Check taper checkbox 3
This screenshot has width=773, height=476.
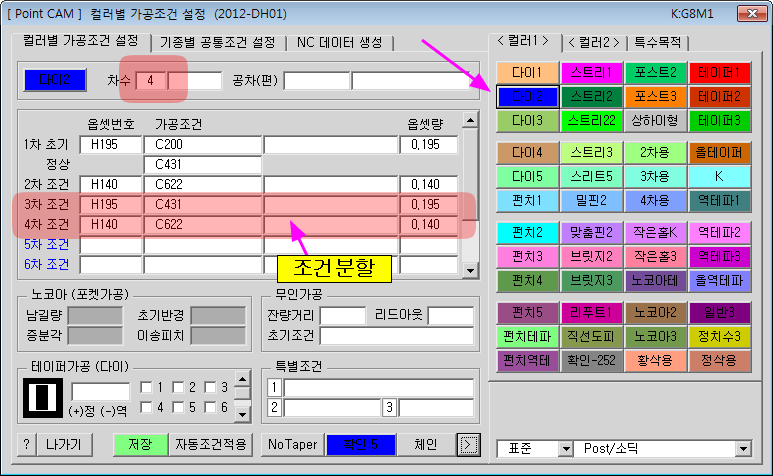point(210,387)
